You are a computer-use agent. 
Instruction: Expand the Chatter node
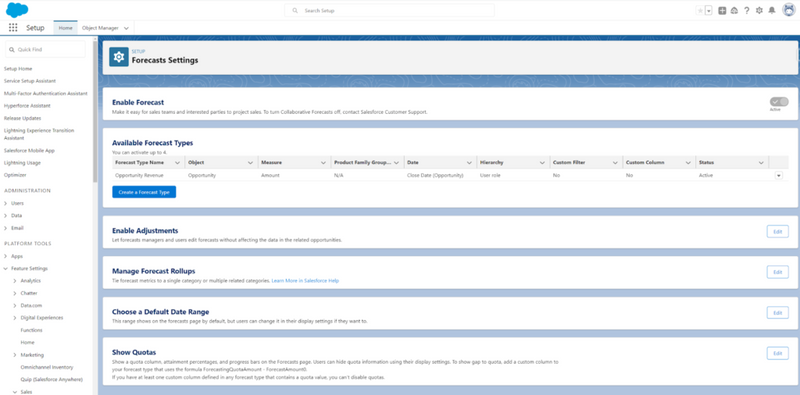(x=15, y=293)
